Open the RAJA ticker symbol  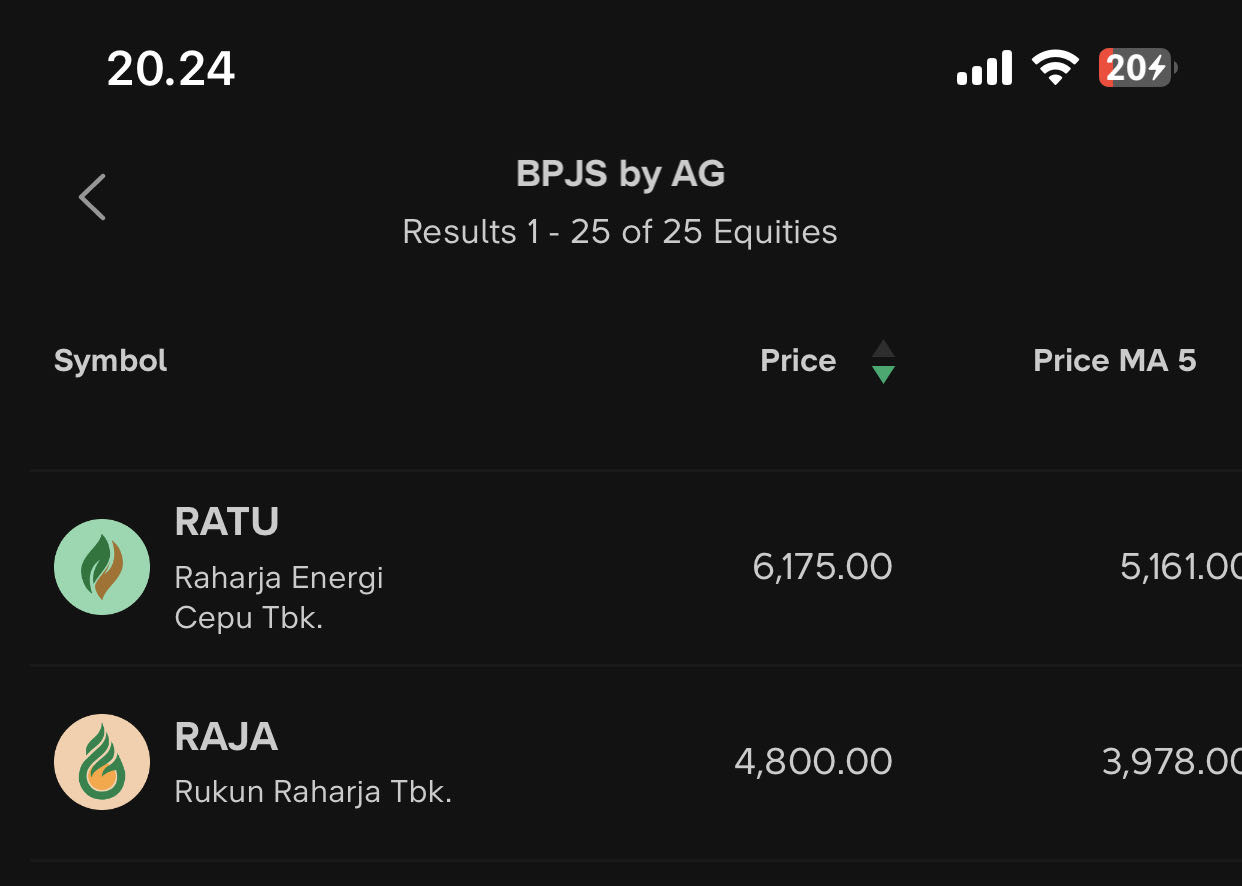(x=226, y=737)
